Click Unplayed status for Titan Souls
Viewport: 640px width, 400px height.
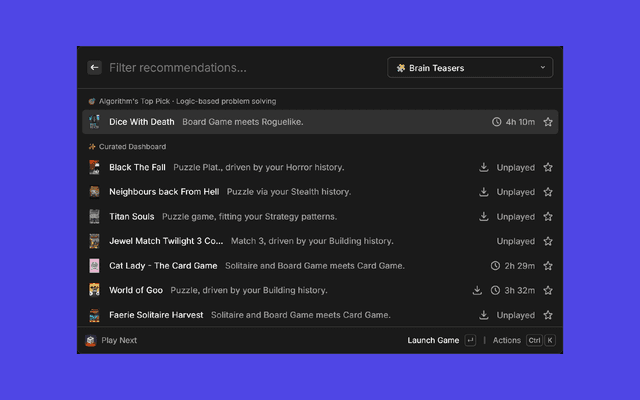(516, 217)
